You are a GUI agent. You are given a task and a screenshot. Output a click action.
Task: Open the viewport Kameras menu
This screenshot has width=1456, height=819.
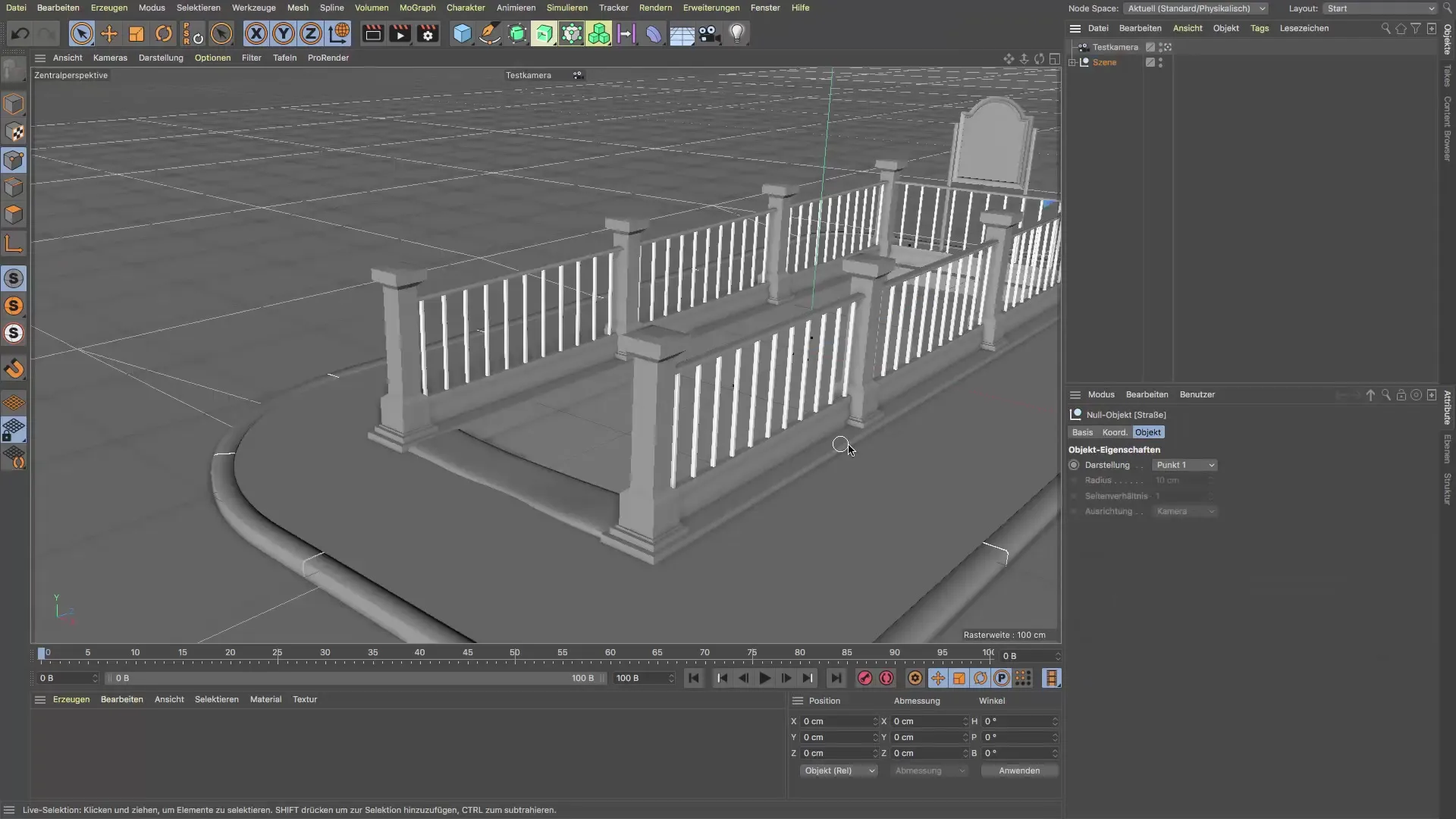(110, 58)
